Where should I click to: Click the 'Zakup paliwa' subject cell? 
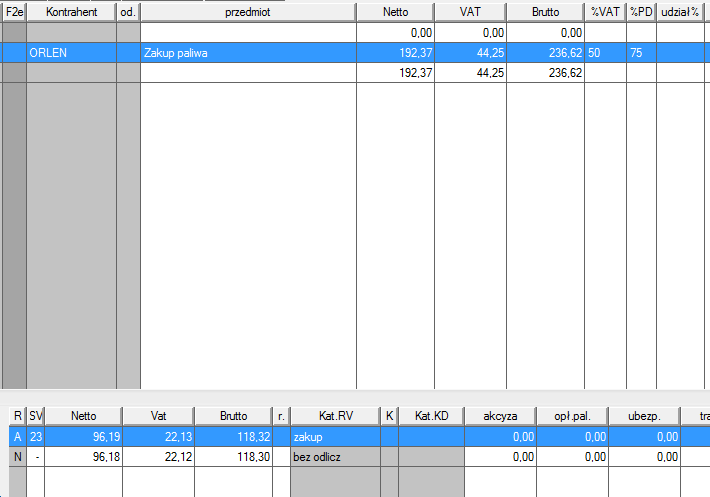pyautogui.click(x=247, y=53)
